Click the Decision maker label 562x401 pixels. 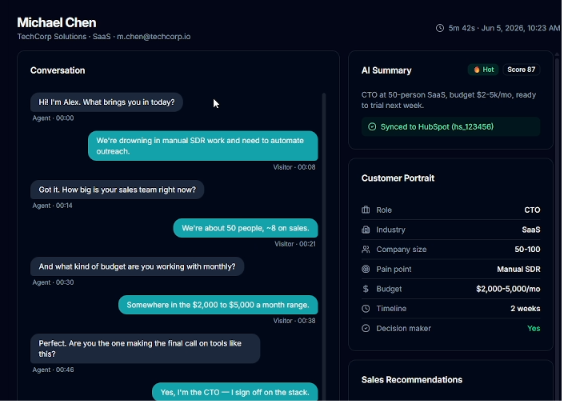click(404, 328)
